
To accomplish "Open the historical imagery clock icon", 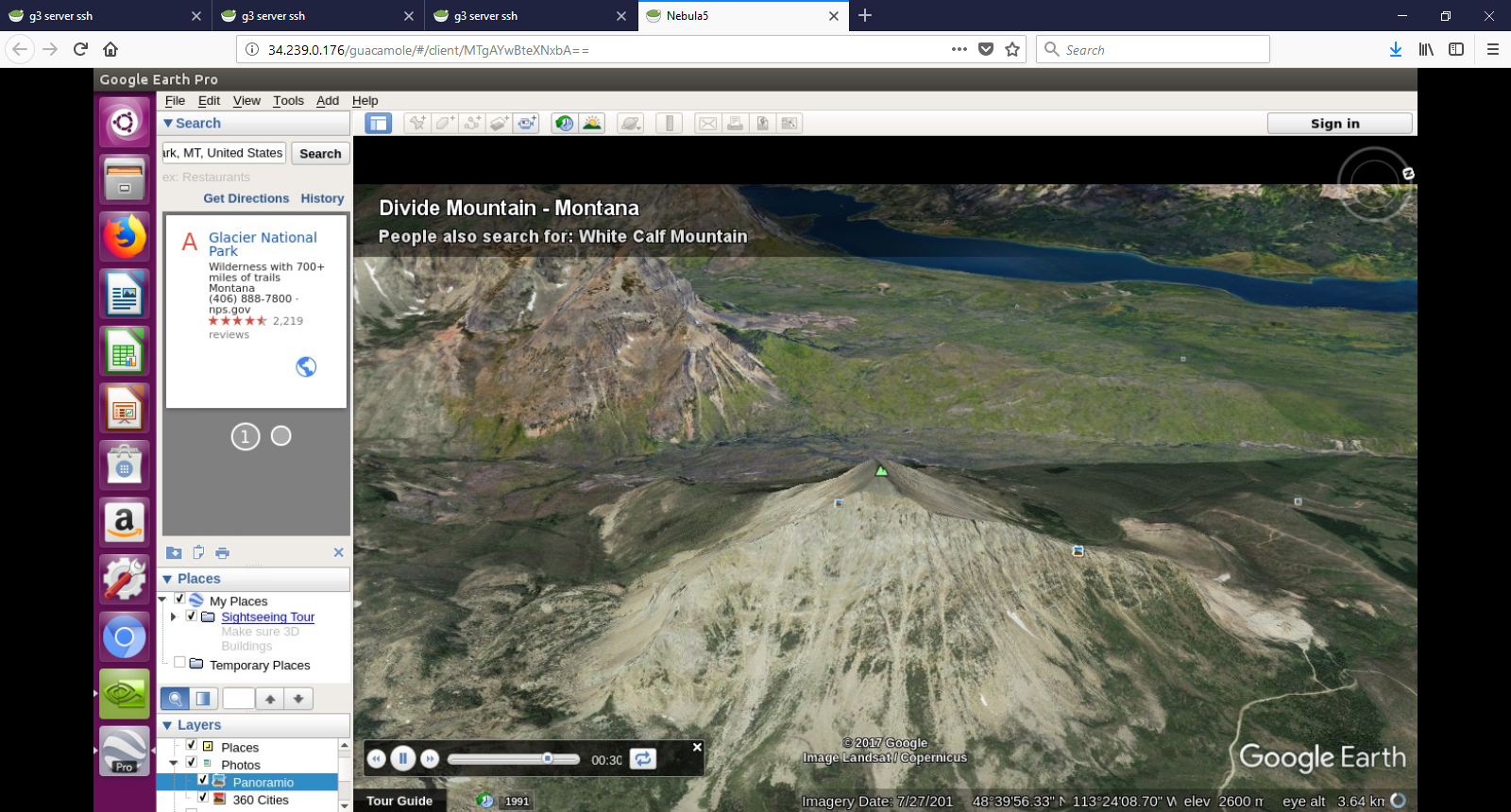I will (x=565, y=124).
